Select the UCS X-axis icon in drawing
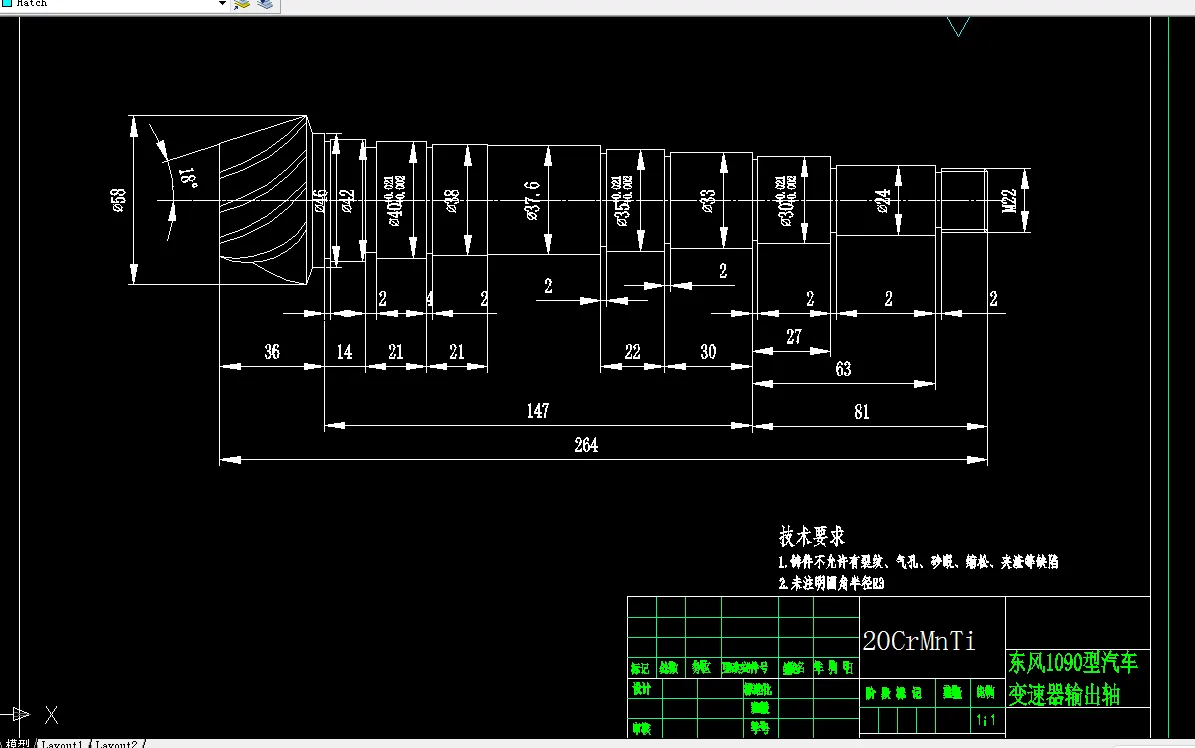The height and width of the screenshot is (748, 1195). pyautogui.click(x=51, y=715)
